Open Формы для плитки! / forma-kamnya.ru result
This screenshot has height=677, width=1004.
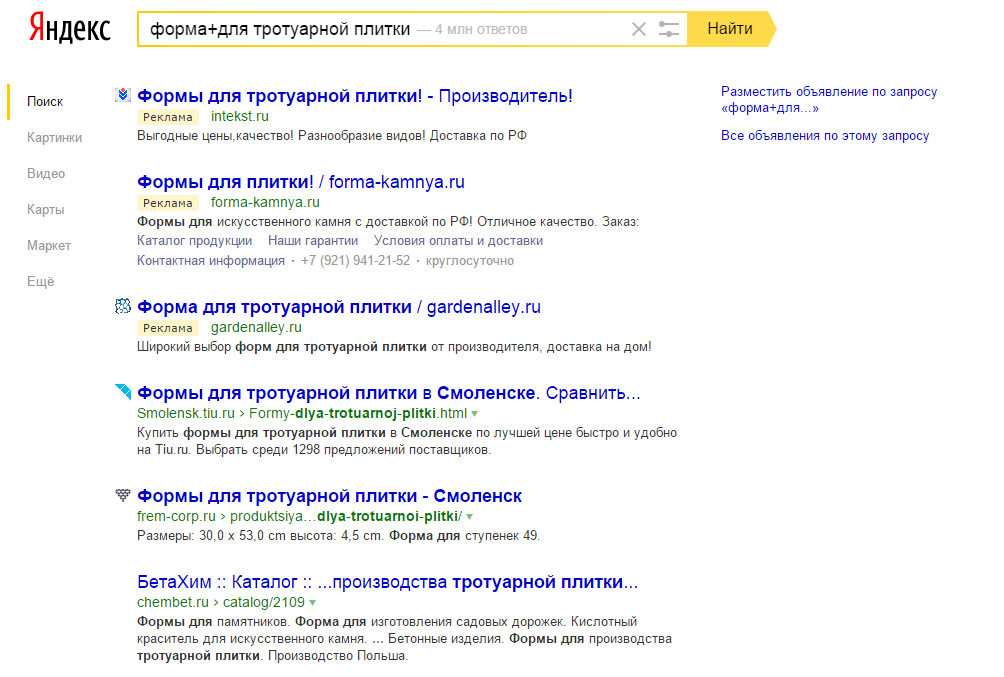(x=301, y=181)
